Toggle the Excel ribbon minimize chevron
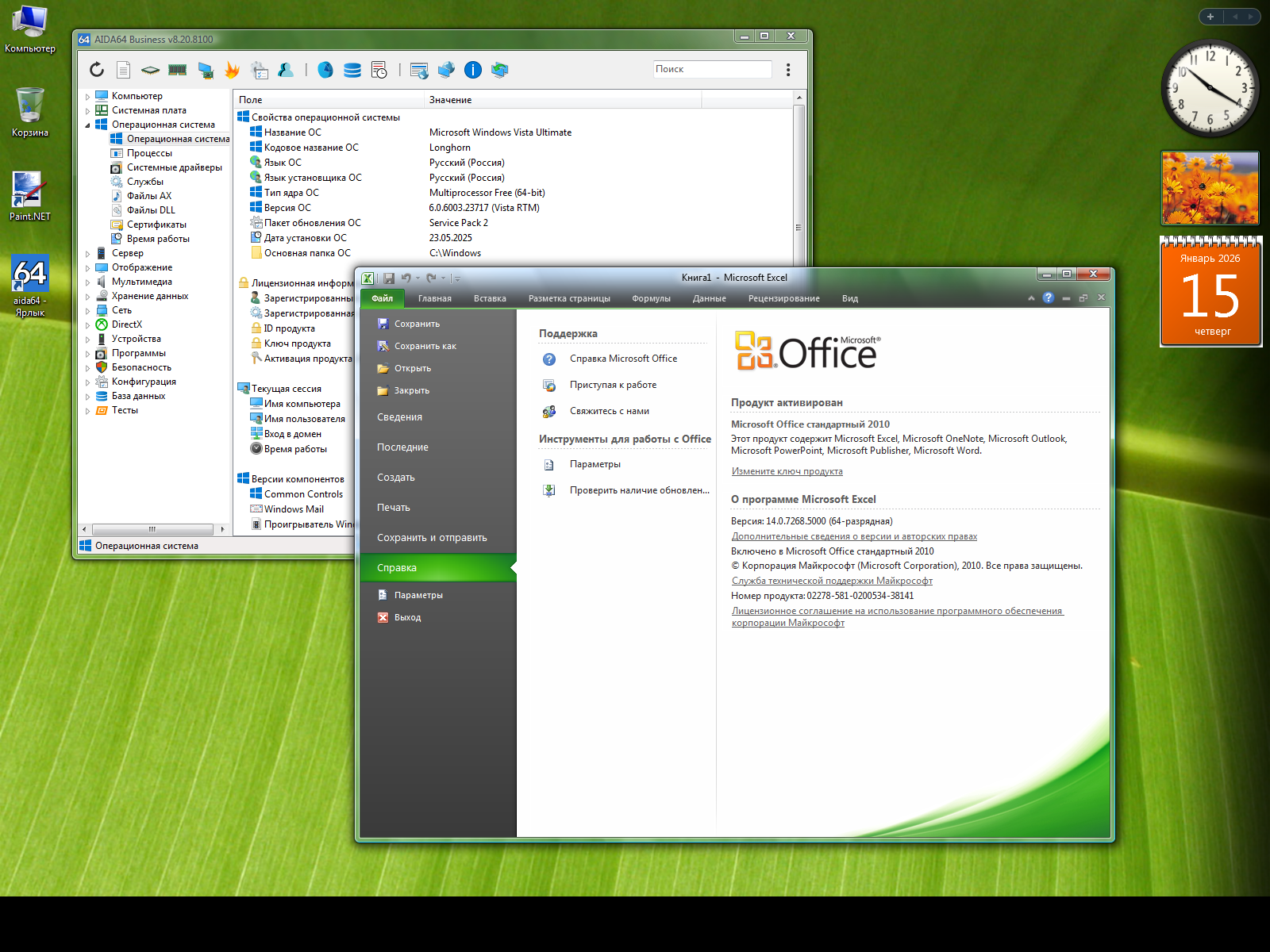 (1031, 298)
